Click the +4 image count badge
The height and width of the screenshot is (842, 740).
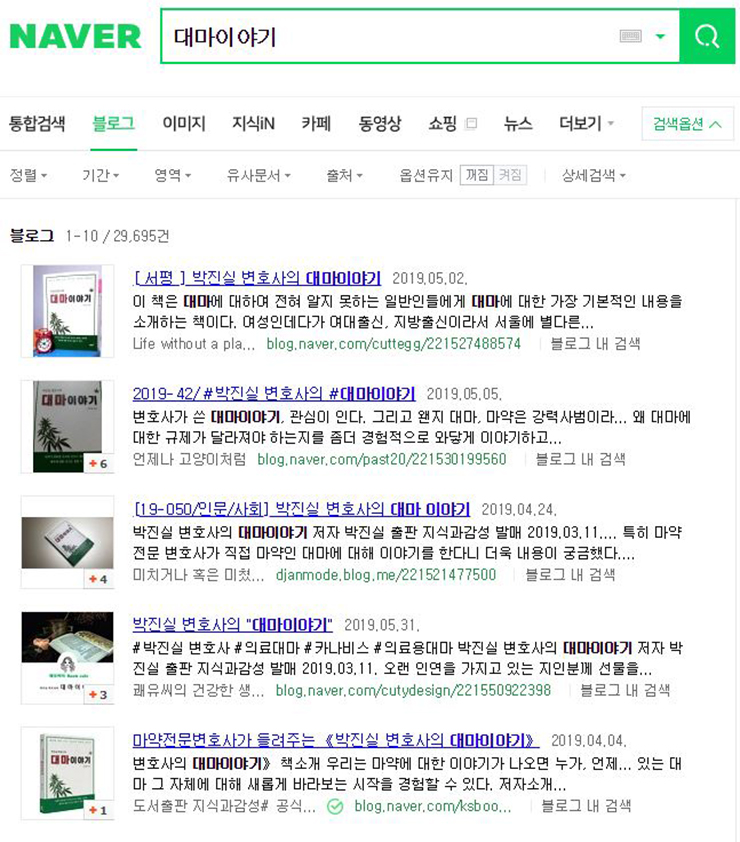click(98, 579)
